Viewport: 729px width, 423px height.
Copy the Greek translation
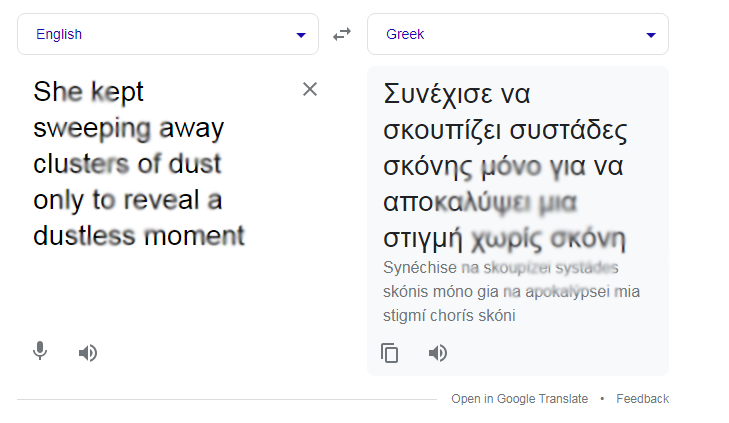tap(390, 352)
